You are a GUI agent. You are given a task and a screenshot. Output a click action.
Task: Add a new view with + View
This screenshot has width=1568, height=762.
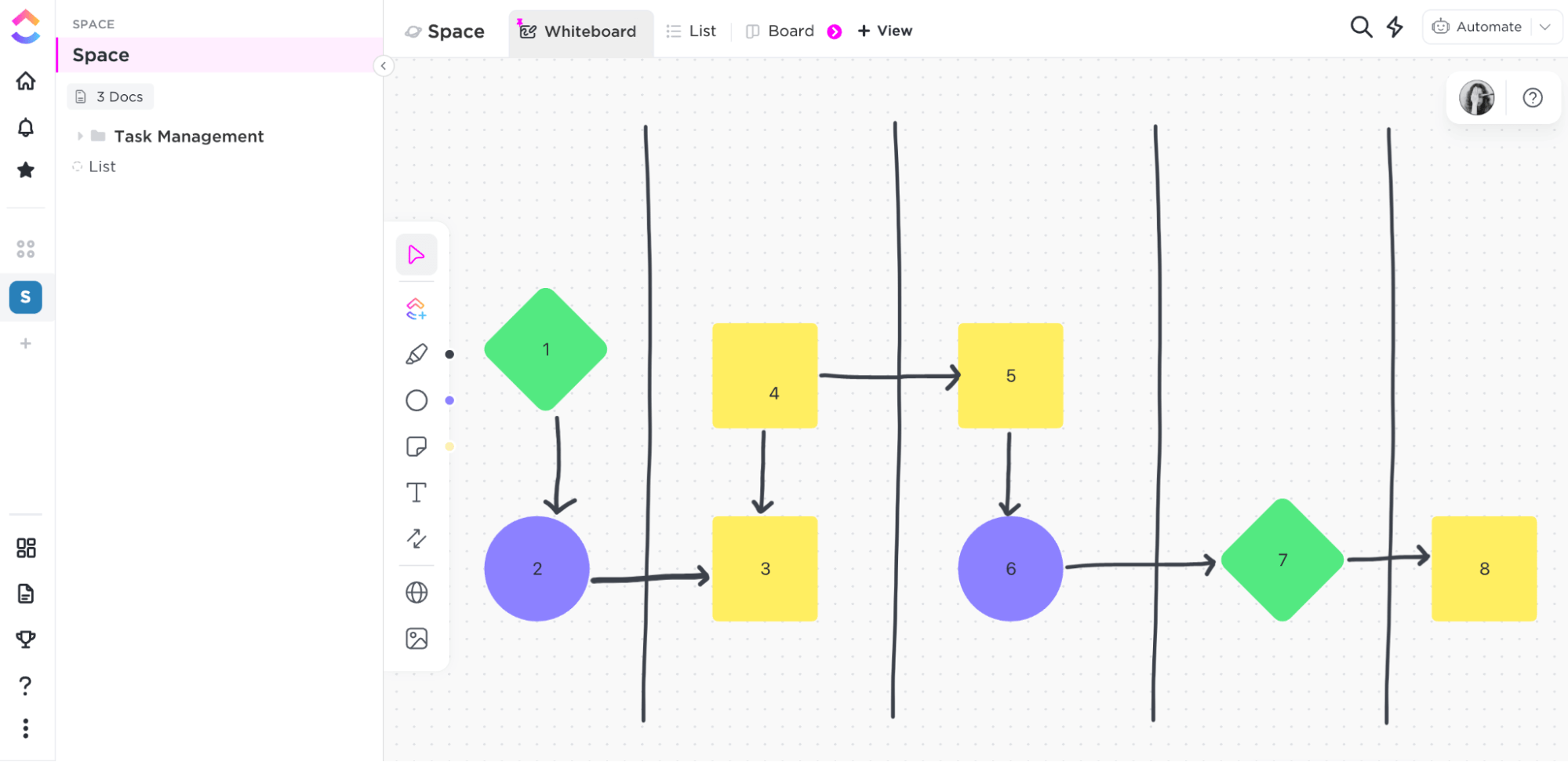coord(885,31)
